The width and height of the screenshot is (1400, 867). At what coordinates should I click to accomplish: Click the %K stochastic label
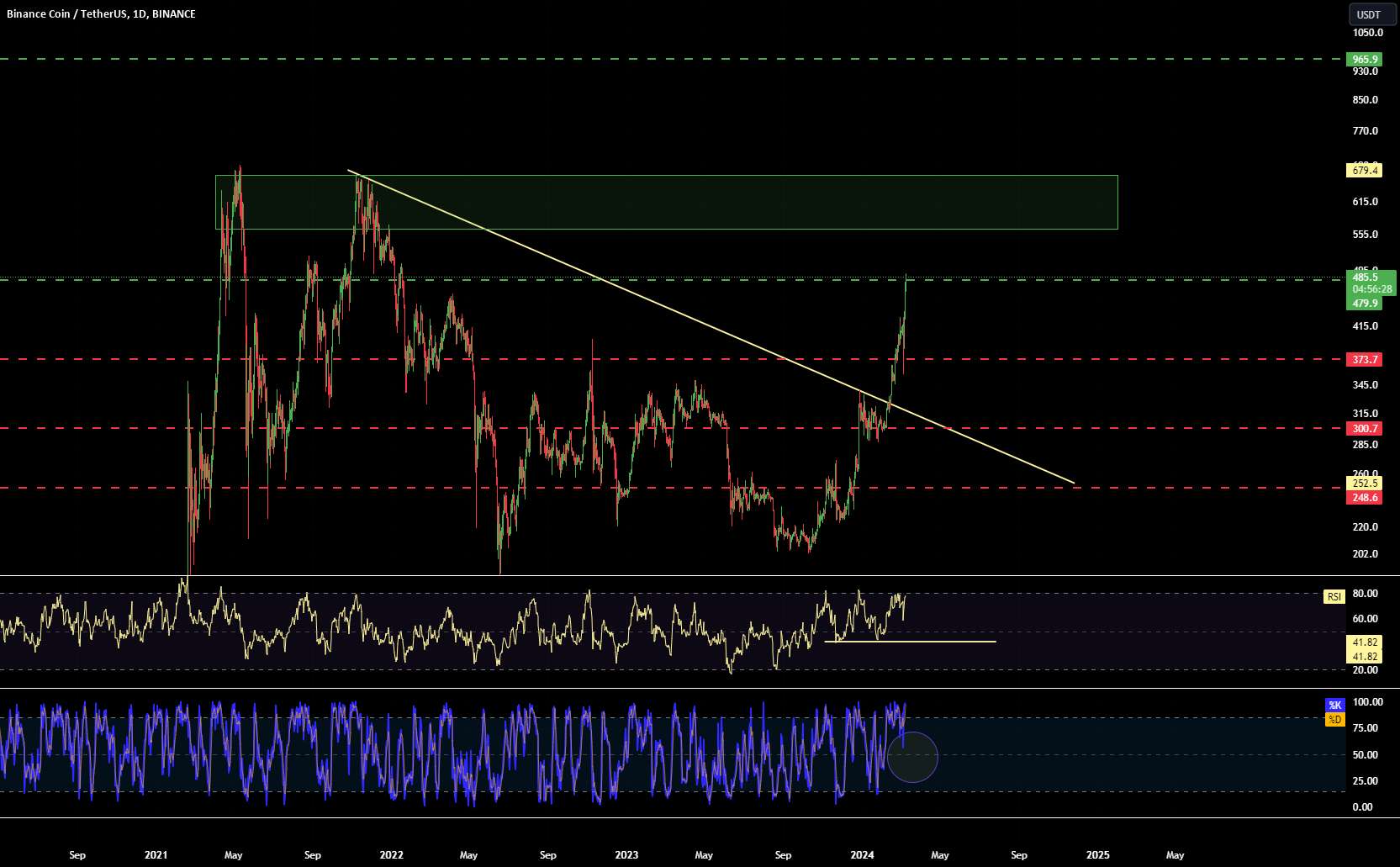[x=1334, y=705]
